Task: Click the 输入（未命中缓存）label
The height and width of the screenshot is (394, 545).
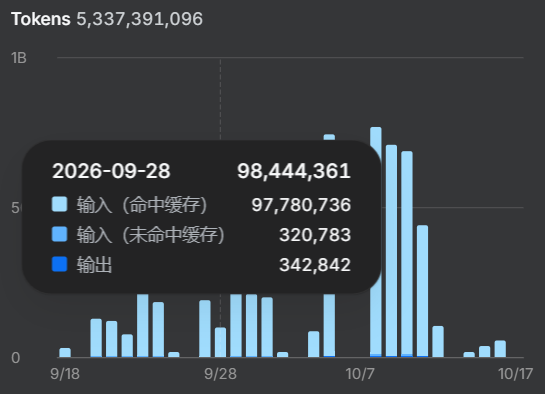Action: 151,235
